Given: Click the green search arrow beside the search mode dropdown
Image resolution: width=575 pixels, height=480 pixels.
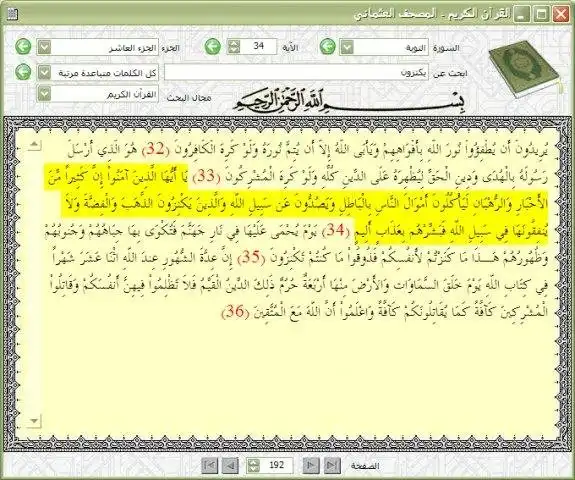Looking at the screenshot, I should click(x=23, y=72).
